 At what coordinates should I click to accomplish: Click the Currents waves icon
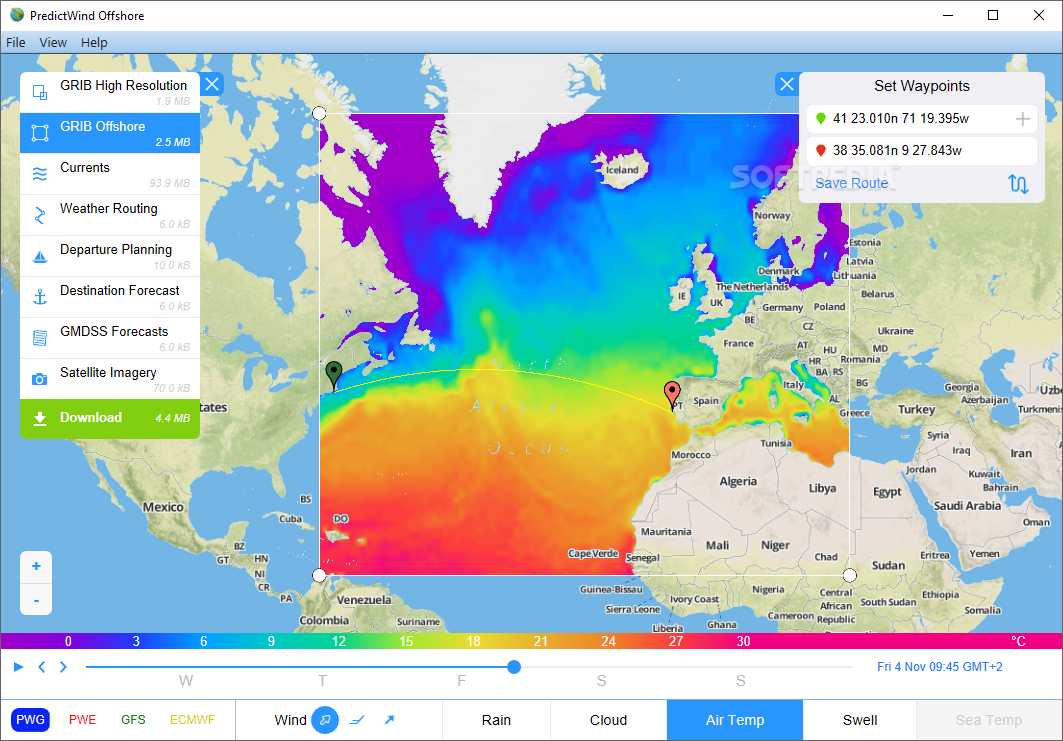tap(40, 174)
